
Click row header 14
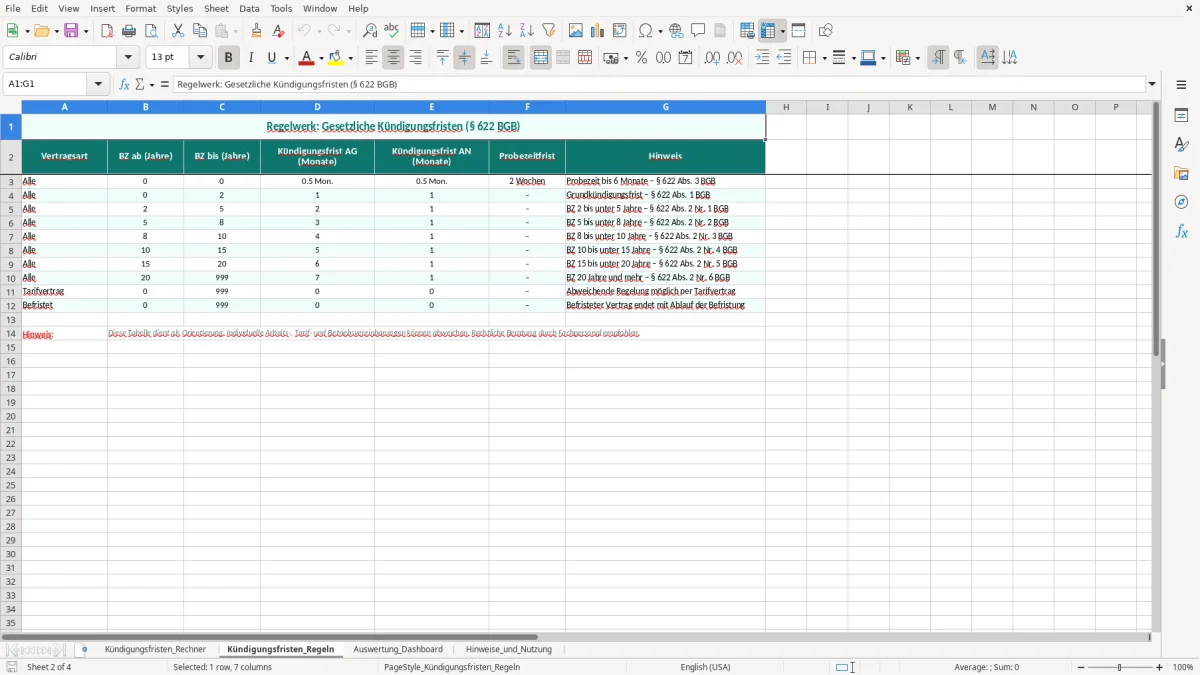(x=11, y=333)
